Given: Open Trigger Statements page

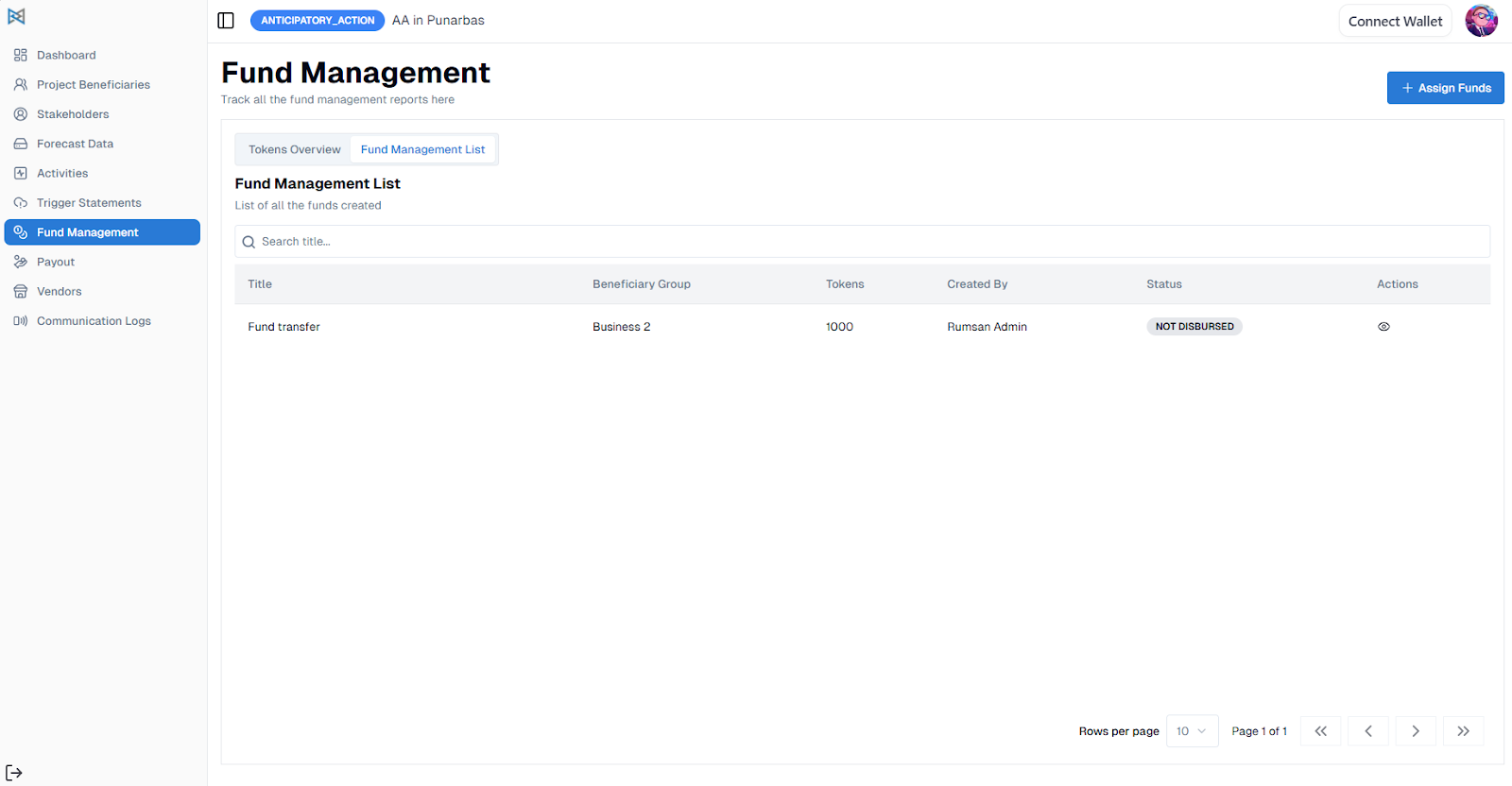Looking at the screenshot, I should pos(102,203).
